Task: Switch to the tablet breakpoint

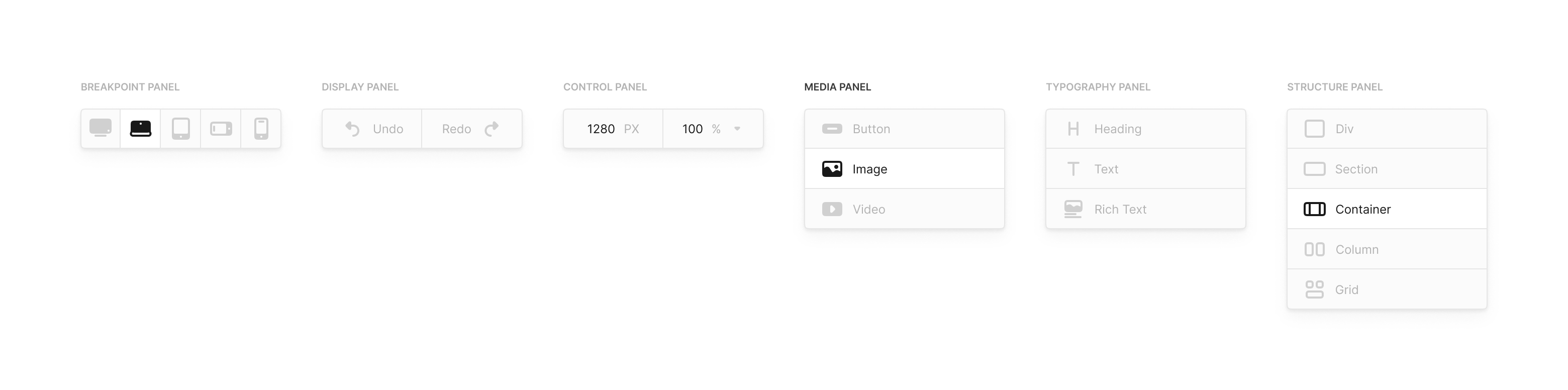Action: coord(180,128)
